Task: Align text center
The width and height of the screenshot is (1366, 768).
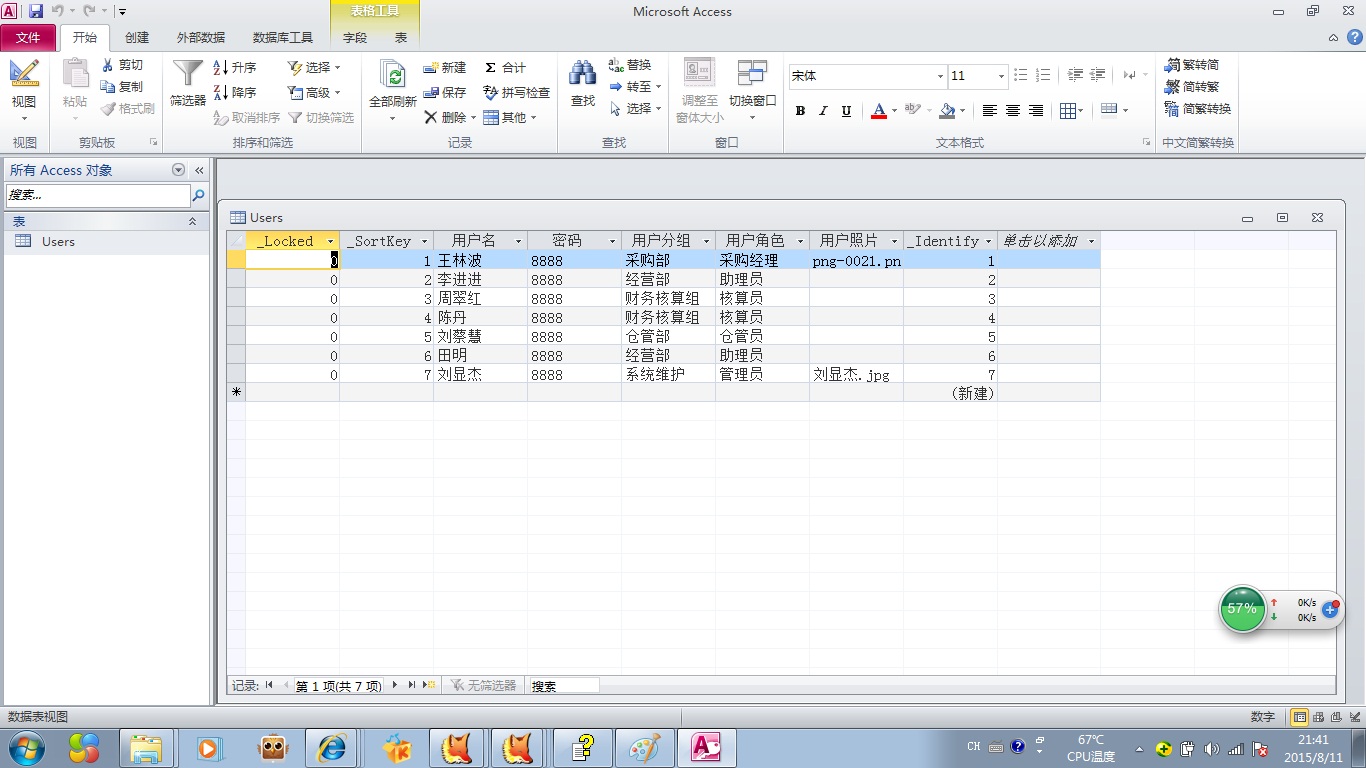Action: click(1013, 111)
